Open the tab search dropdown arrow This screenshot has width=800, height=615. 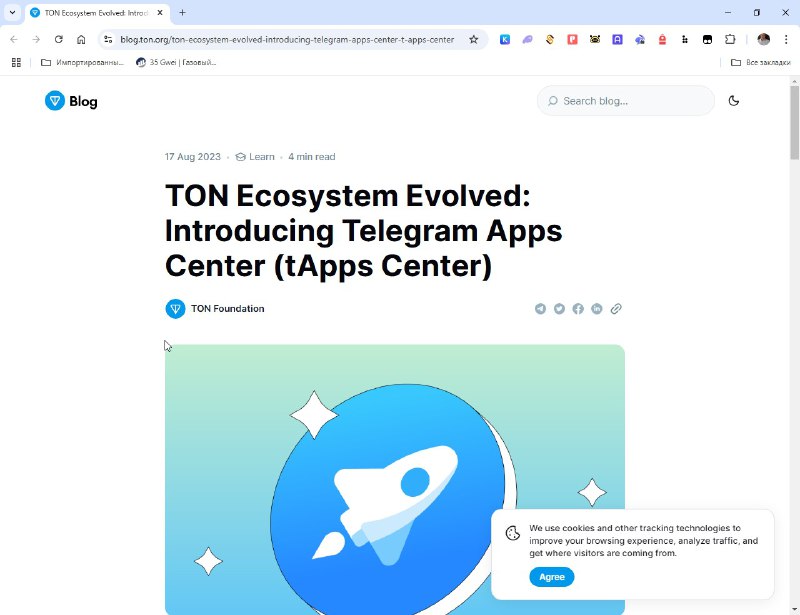12,12
